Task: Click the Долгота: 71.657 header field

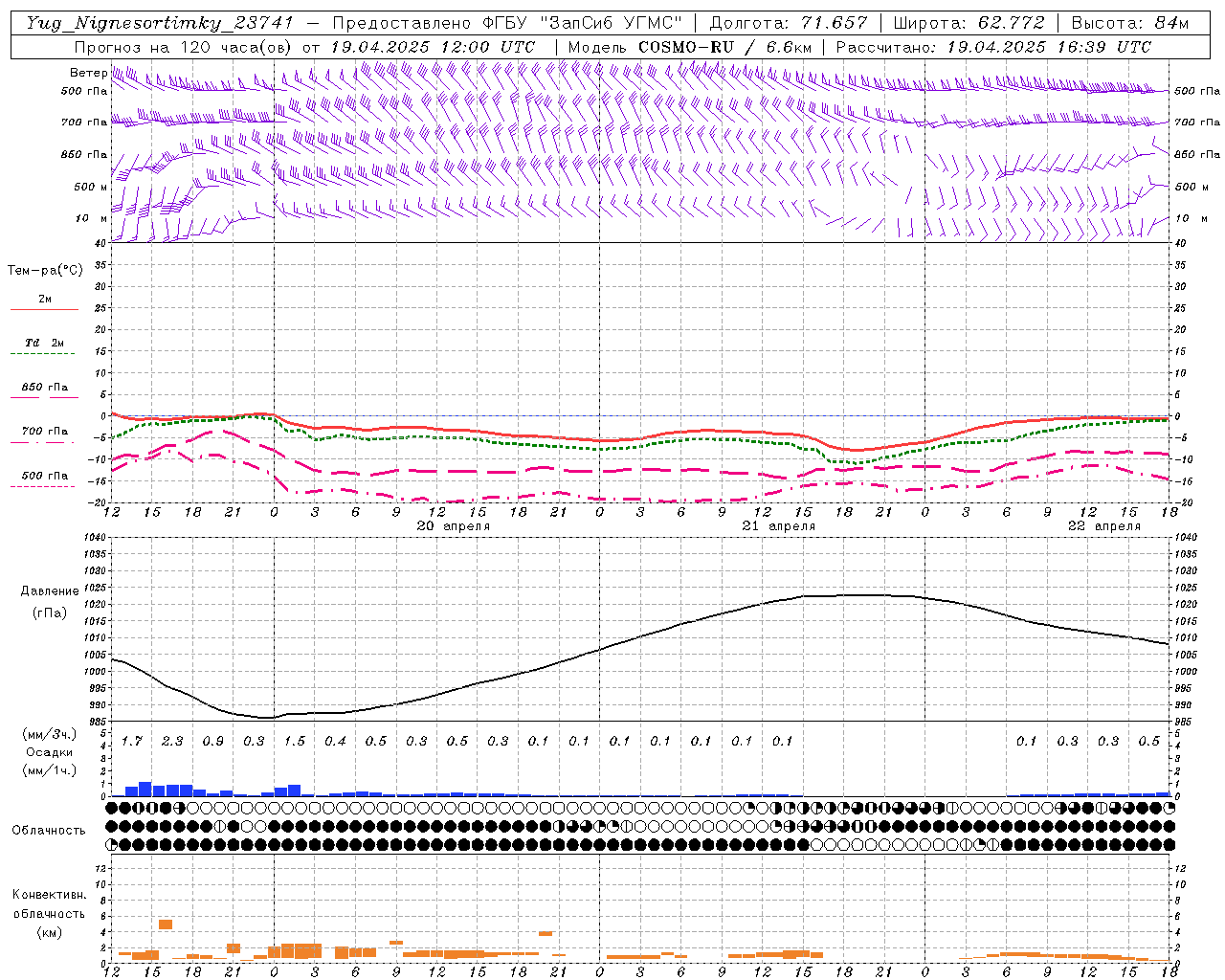Action: coord(789,23)
